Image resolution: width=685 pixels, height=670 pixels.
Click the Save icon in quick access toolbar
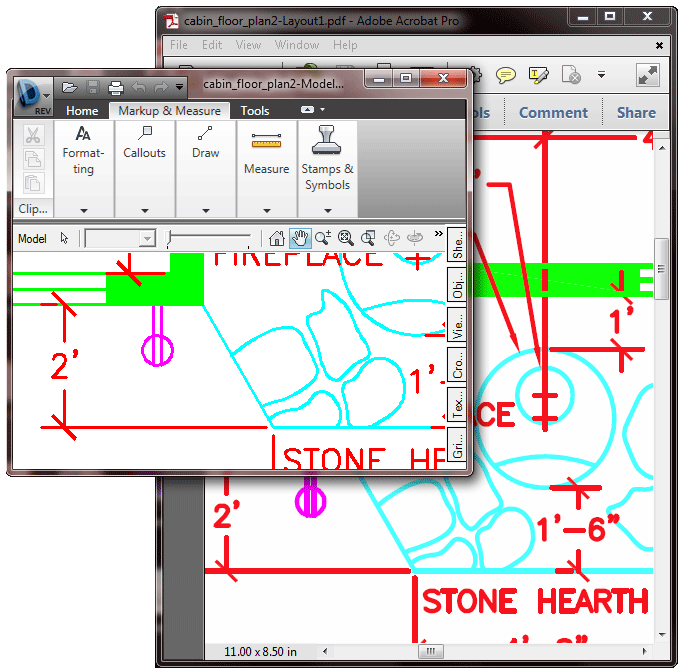[93, 87]
